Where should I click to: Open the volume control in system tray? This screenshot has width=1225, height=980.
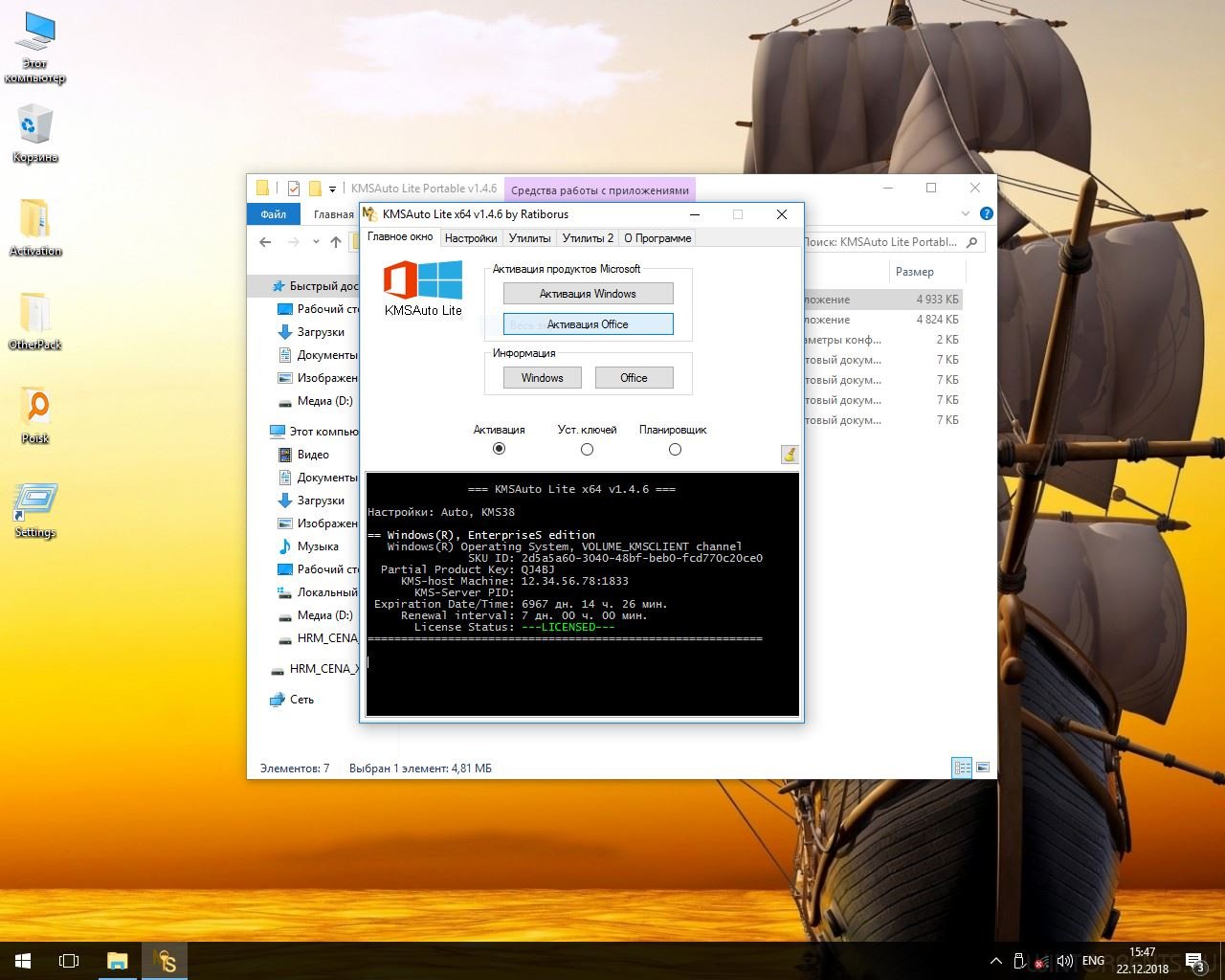[x=1065, y=961]
